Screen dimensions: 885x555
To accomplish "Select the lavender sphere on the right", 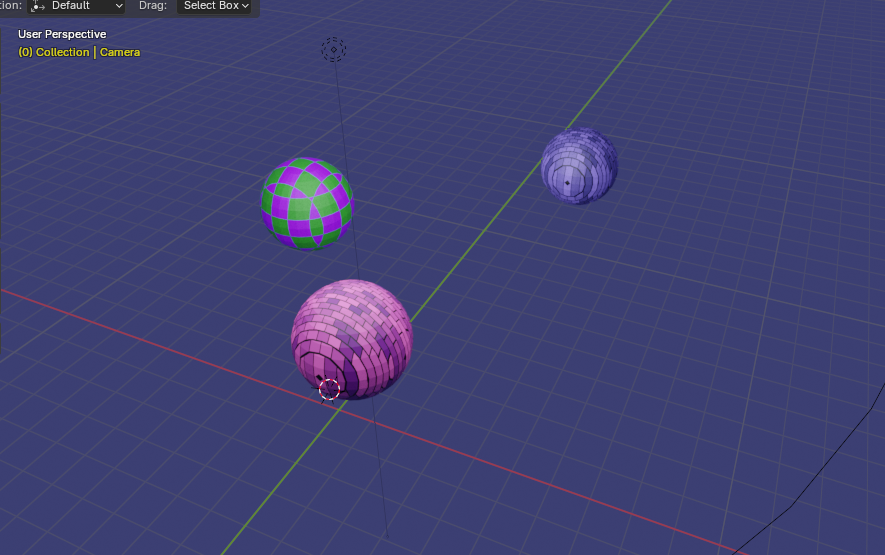I will [x=580, y=166].
